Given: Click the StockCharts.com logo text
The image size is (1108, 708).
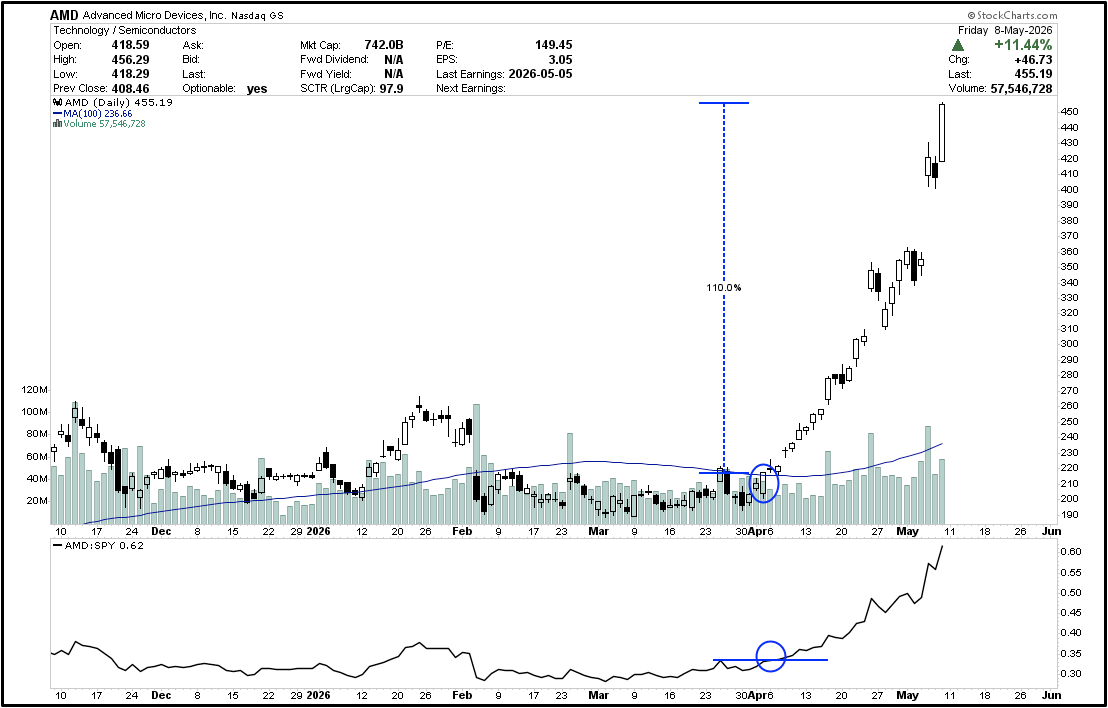Looking at the screenshot, I should pyautogui.click(x=1013, y=15).
